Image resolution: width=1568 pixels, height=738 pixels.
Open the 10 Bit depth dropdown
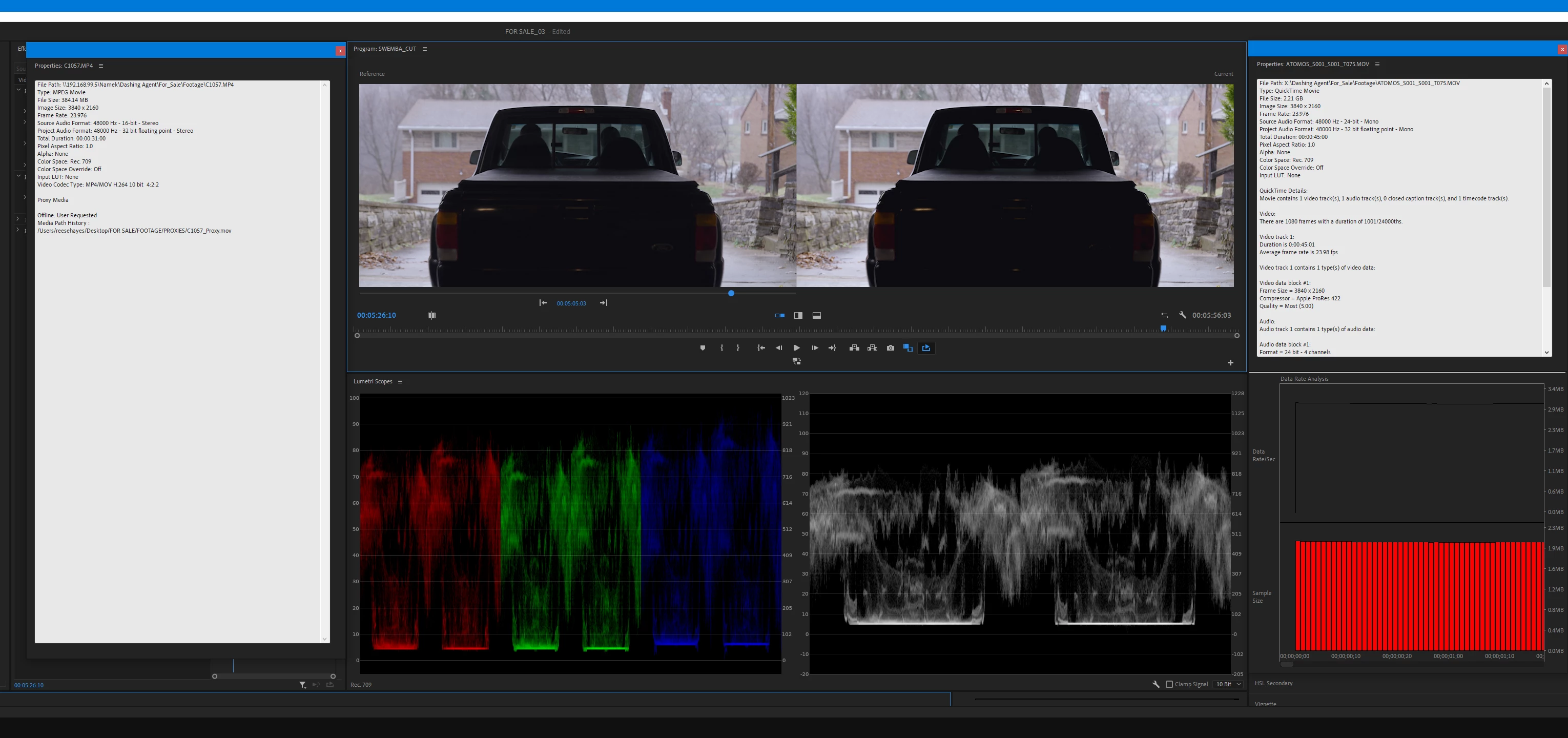click(1228, 684)
